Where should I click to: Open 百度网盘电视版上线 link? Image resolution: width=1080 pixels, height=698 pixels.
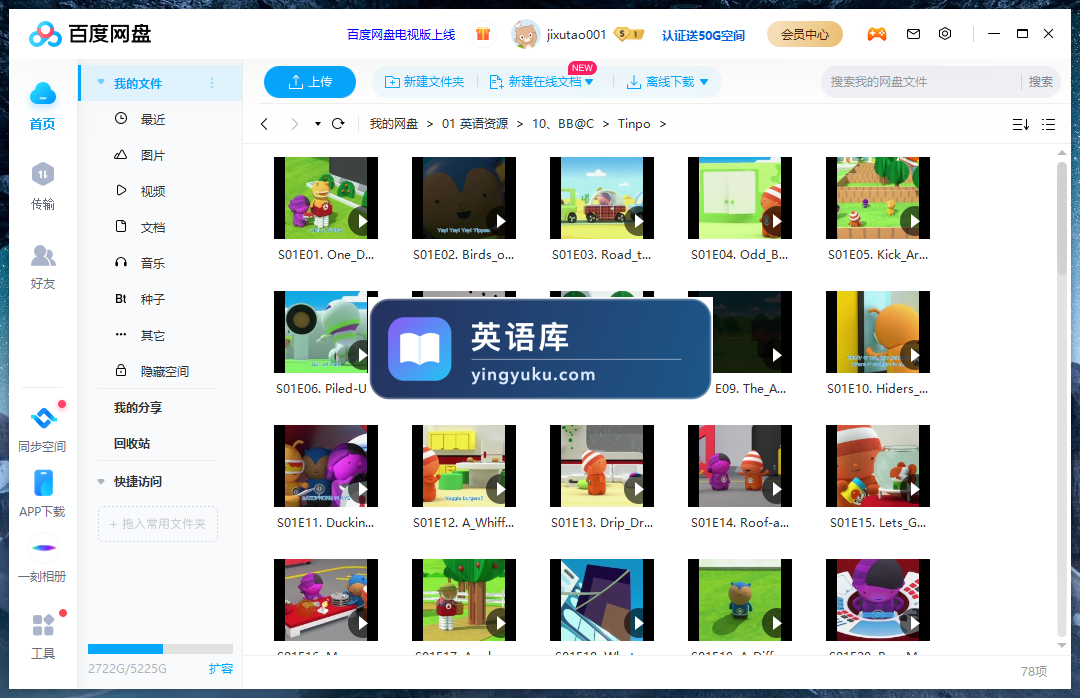coord(401,34)
